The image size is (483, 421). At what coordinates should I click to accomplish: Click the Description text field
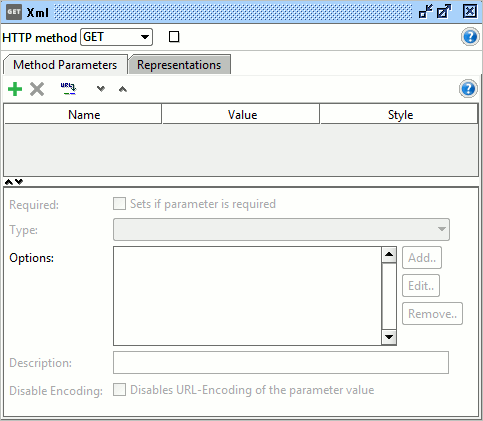(281, 362)
